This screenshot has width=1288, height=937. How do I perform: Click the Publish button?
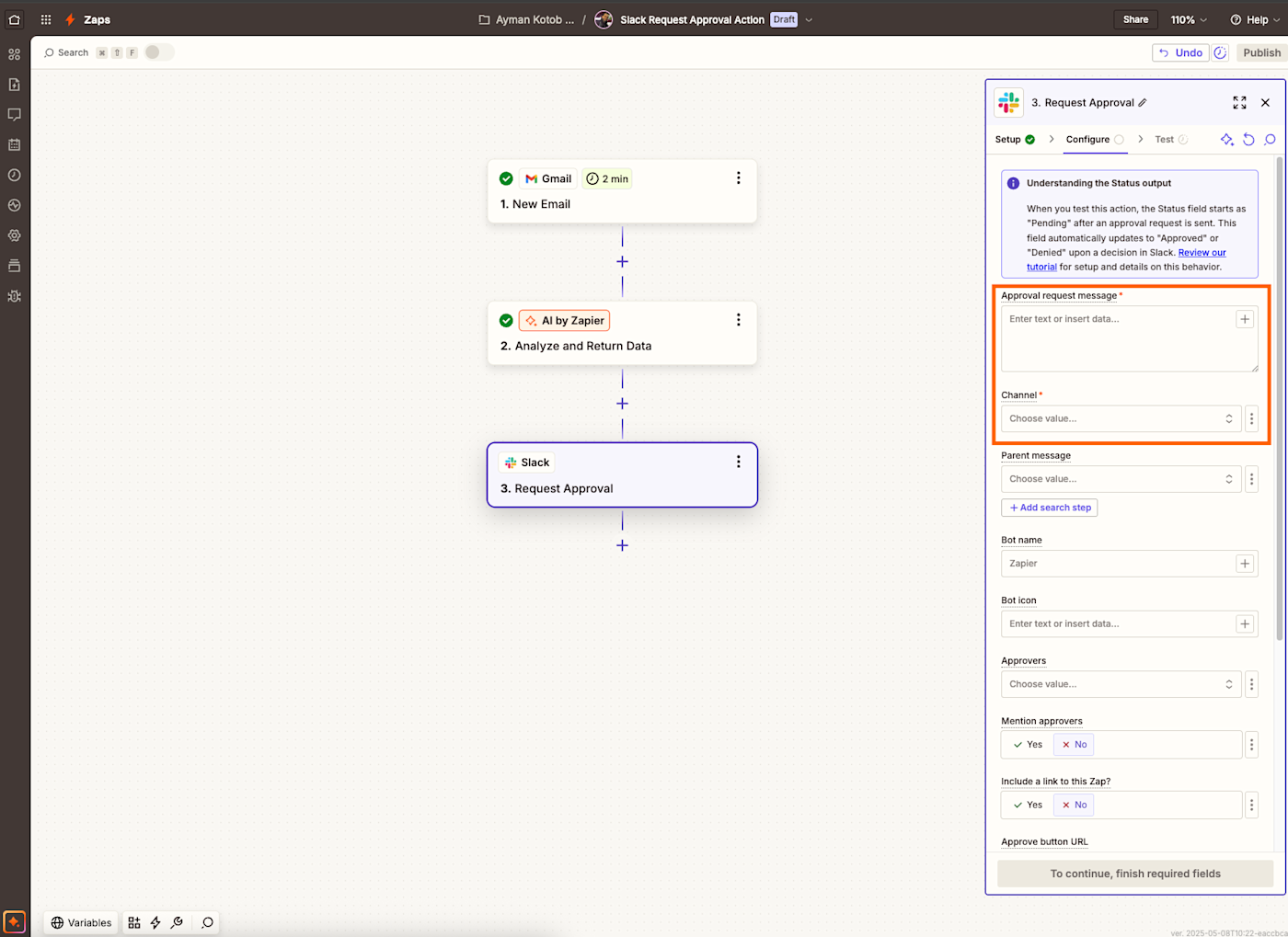coord(1261,52)
